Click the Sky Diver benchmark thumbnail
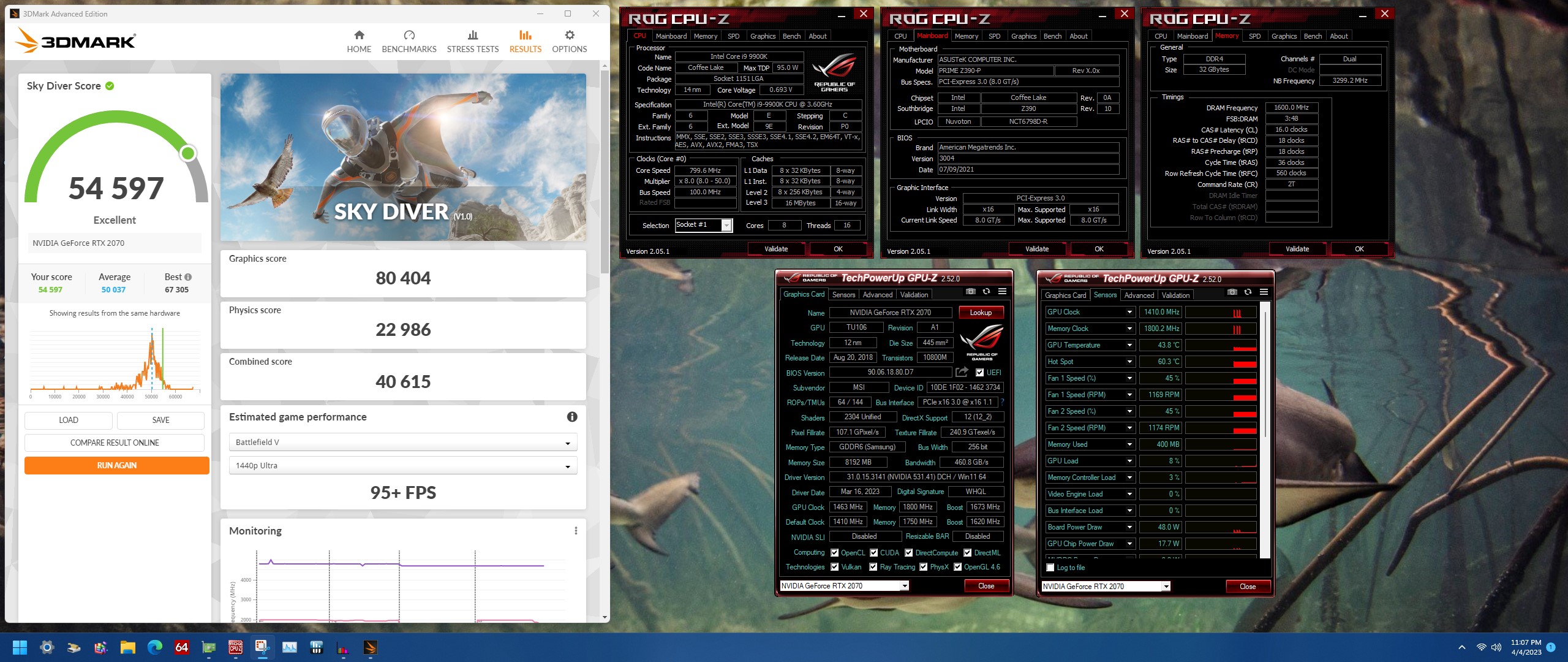Viewport: 1568px width, 662px height. click(403, 157)
